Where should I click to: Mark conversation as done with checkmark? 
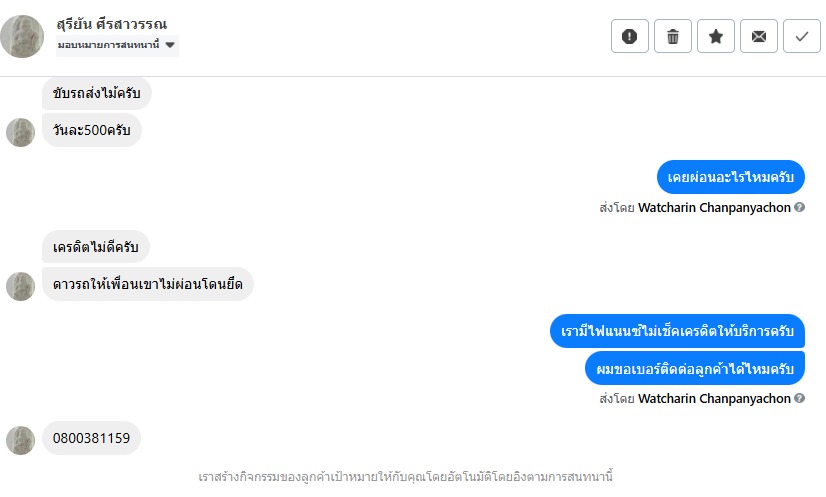coord(801,36)
